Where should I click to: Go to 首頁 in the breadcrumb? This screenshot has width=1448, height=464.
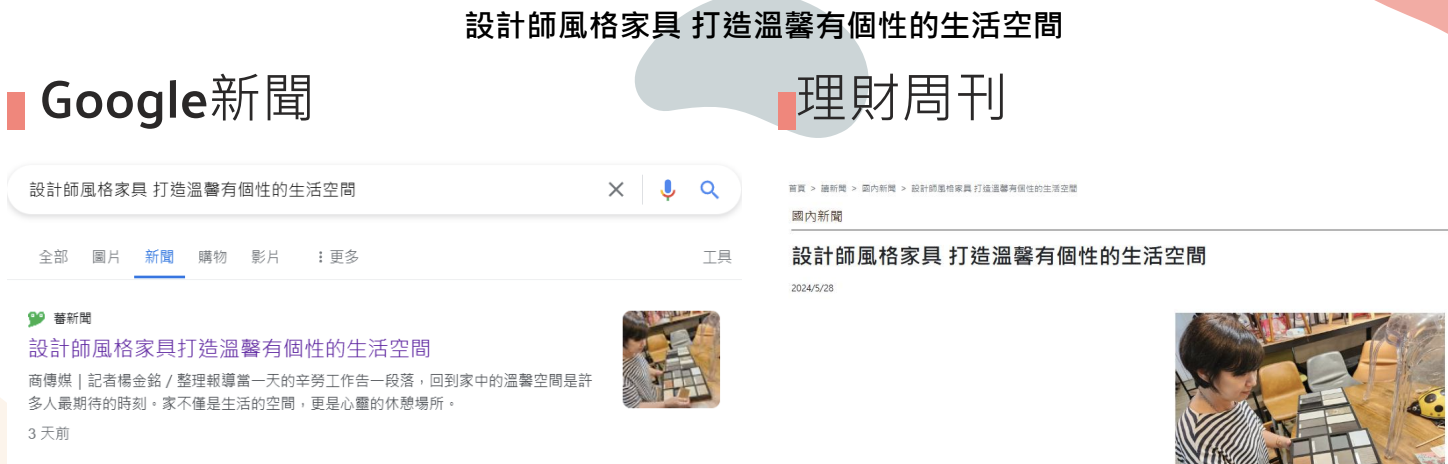click(797, 188)
